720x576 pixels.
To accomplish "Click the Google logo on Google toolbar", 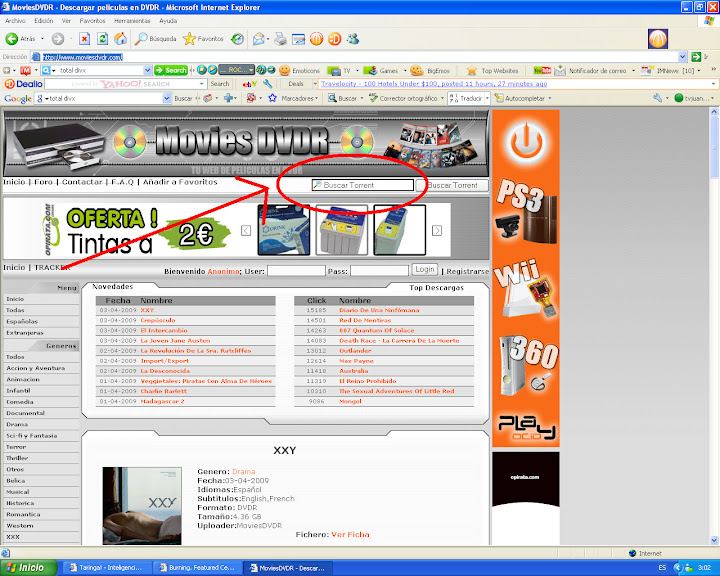I will 18,98.
